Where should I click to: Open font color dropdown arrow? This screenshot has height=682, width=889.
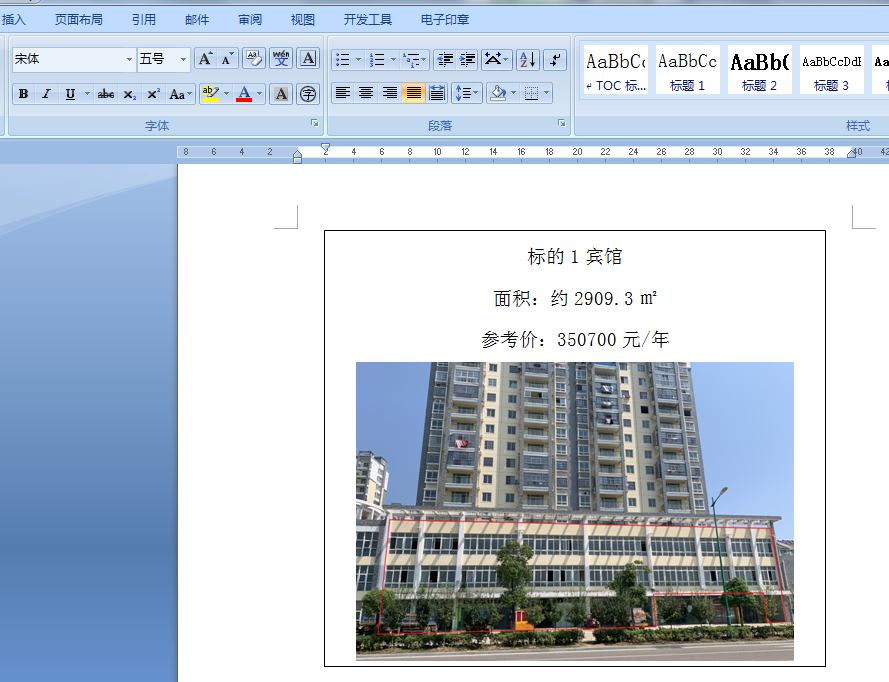pyautogui.click(x=260, y=94)
